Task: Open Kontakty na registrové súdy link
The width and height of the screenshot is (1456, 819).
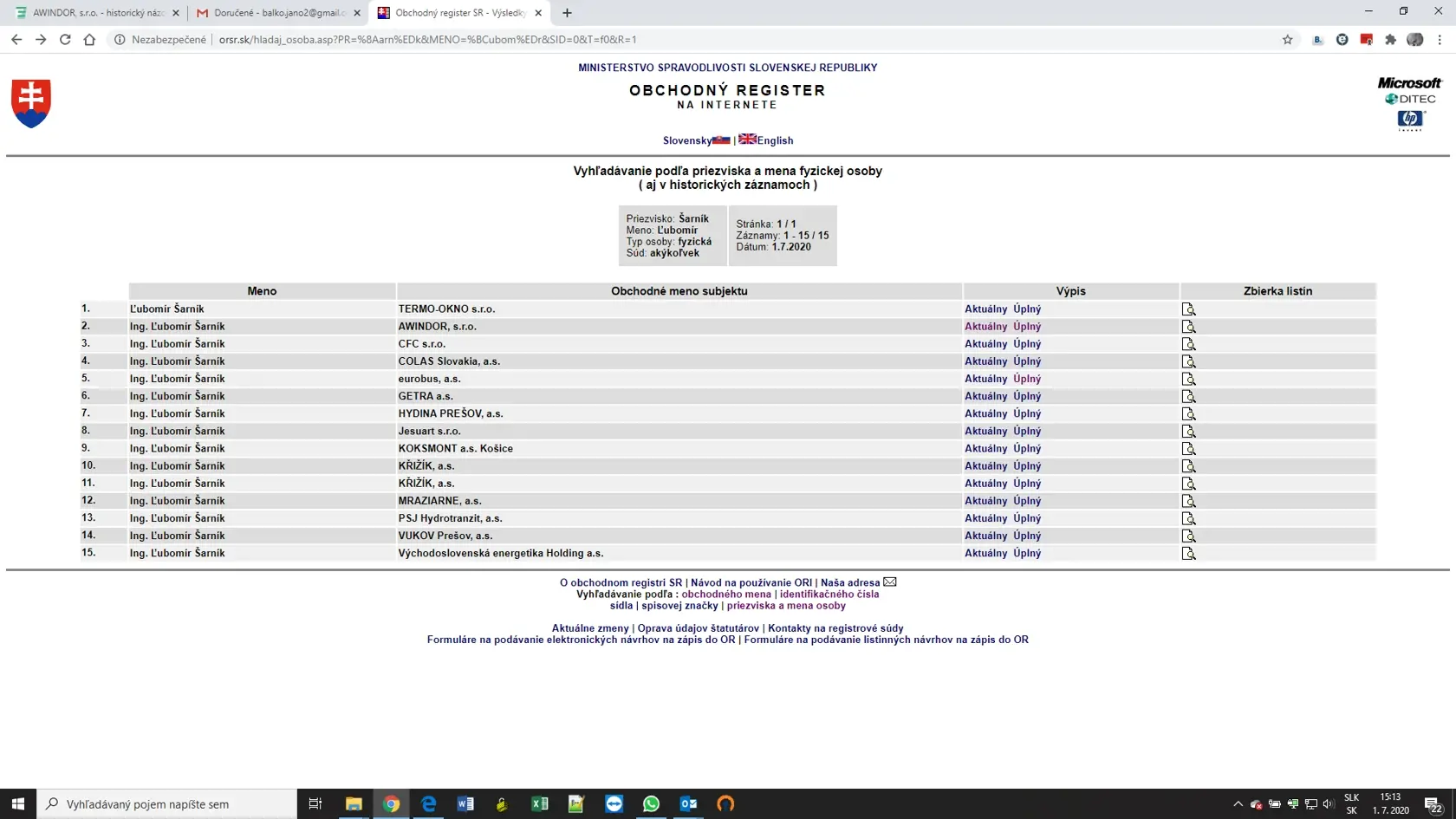Action: (835, 628)
